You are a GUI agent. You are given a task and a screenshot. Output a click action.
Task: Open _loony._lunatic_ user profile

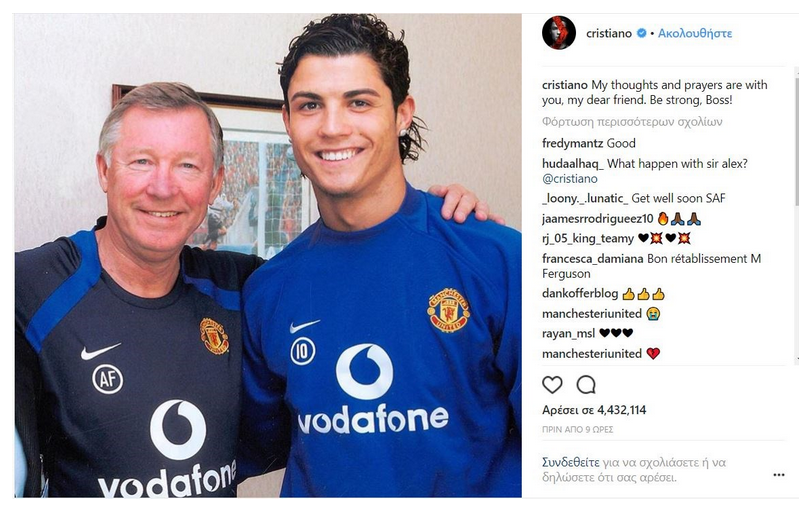click(x=585, y=198)
